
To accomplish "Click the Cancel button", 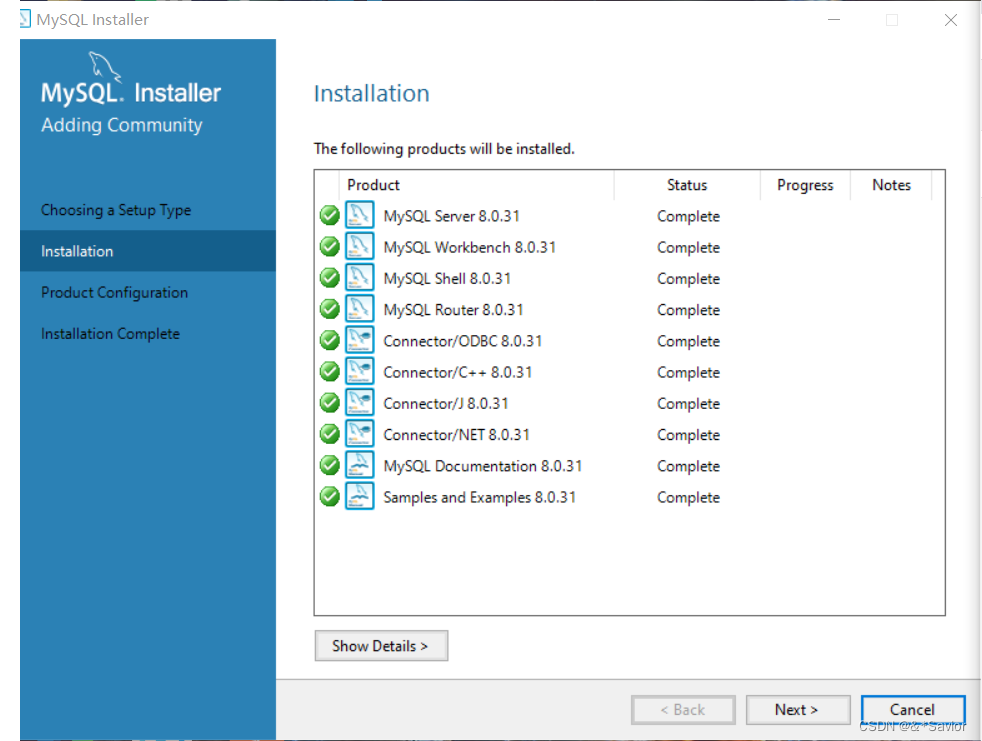I will tap(912, 710).
